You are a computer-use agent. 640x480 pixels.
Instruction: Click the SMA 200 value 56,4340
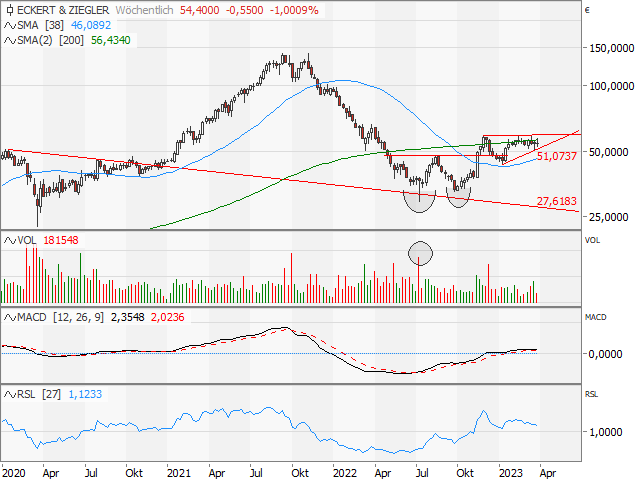point(111,40)
